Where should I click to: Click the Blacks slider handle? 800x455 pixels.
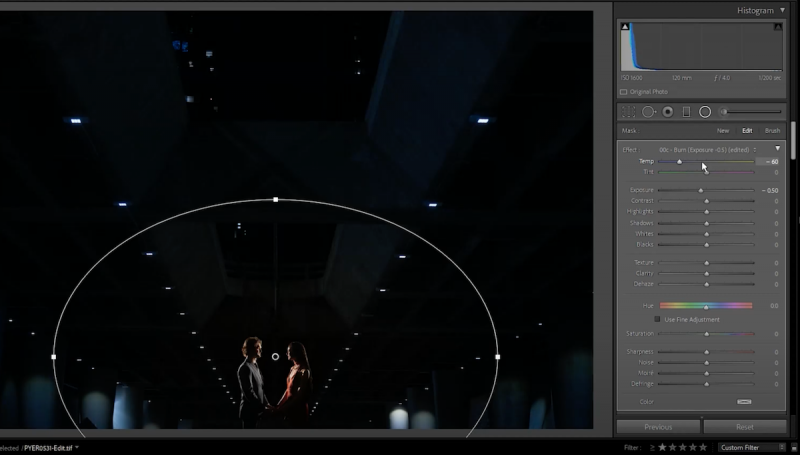click(x=707, y=245)
